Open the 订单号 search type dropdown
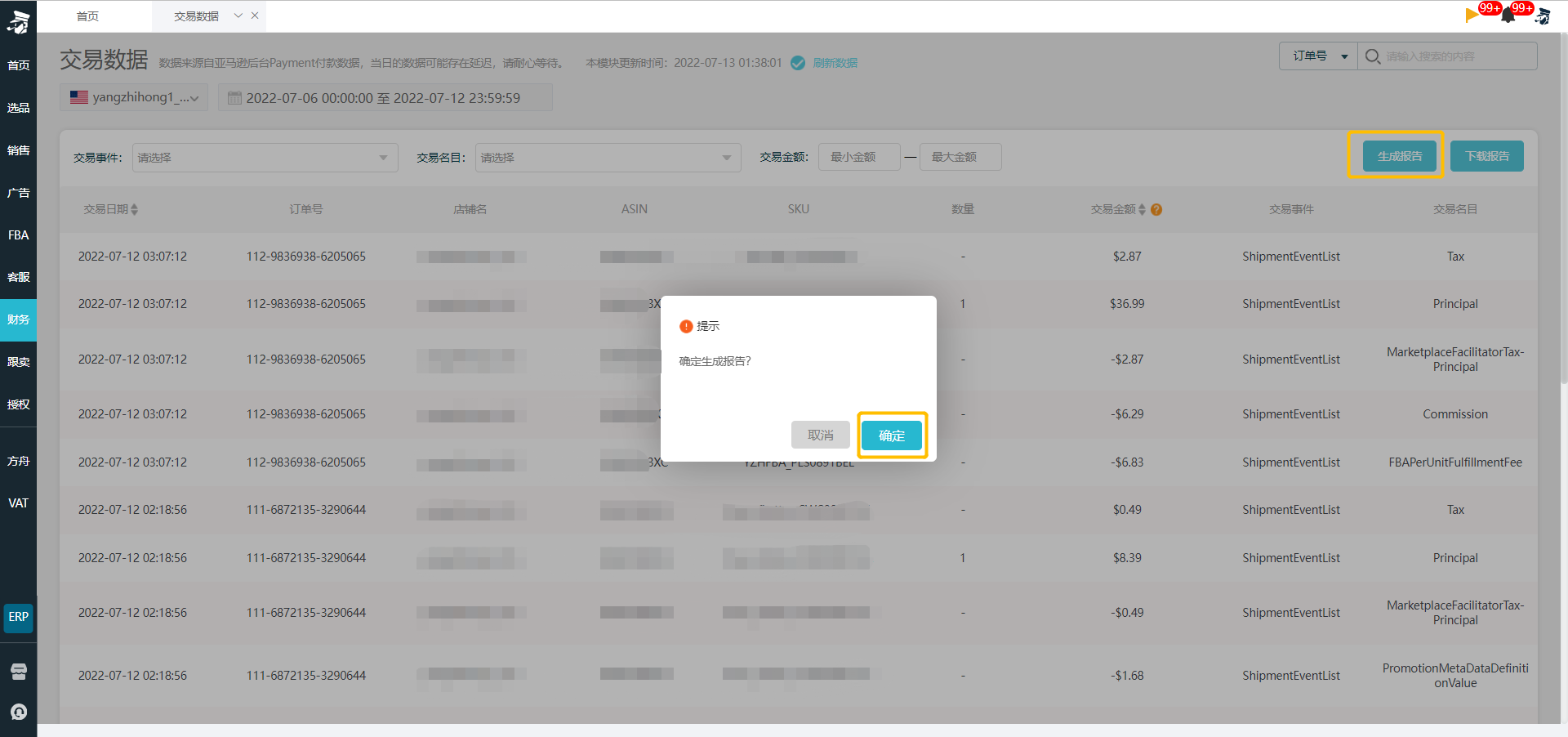The image size is (1568, 737). point(1318,56)
